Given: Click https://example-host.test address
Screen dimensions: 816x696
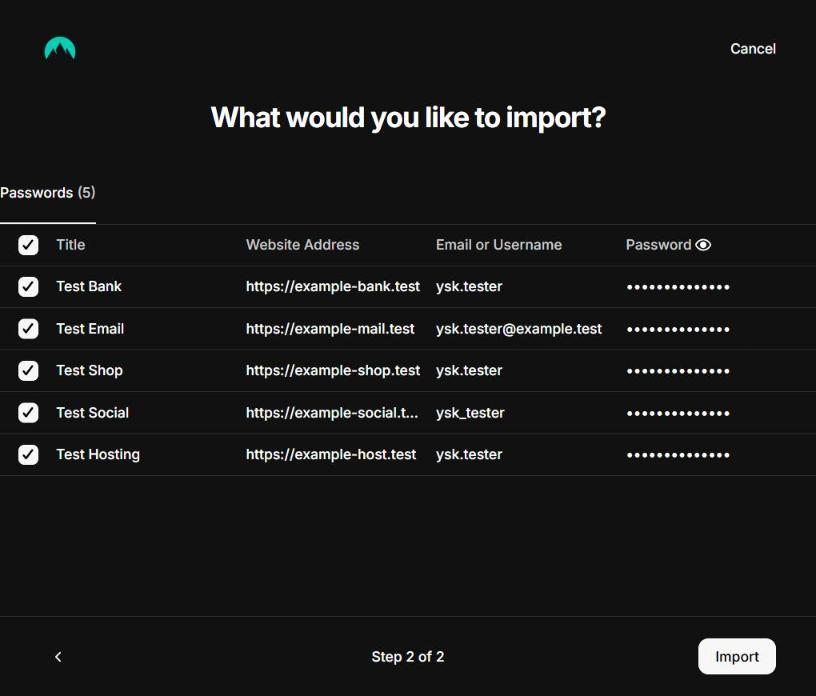Looking at the screenshot, I should coord(331,454).
